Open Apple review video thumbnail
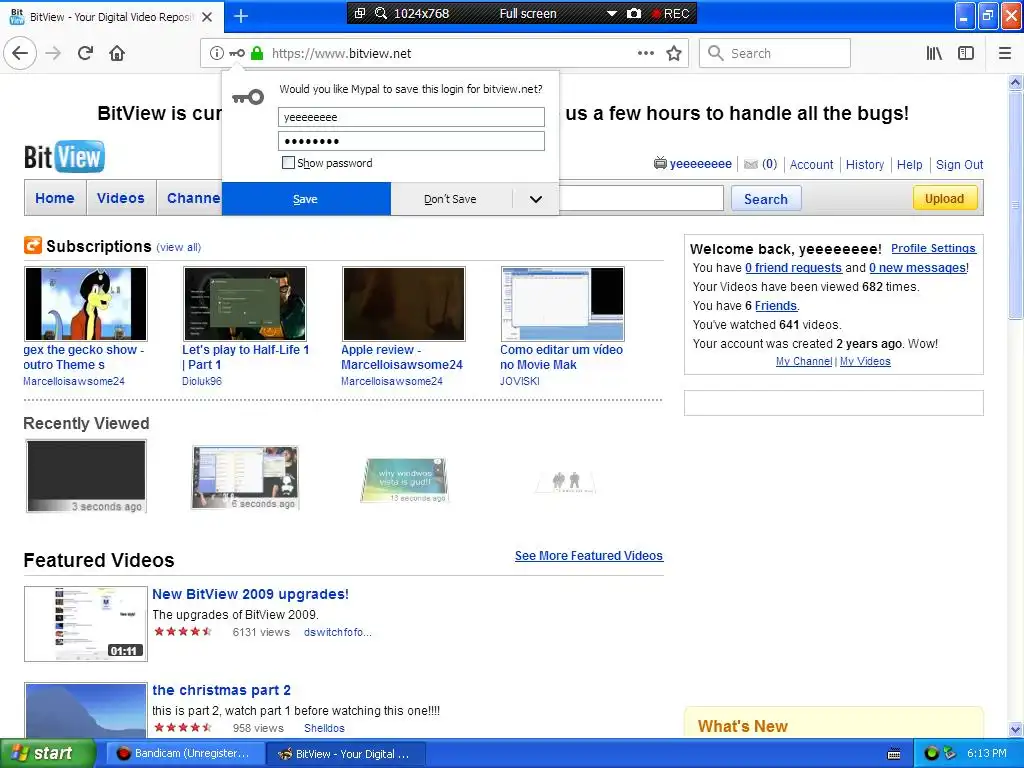The image size is (1024, 768). click(x=404, y=304)
